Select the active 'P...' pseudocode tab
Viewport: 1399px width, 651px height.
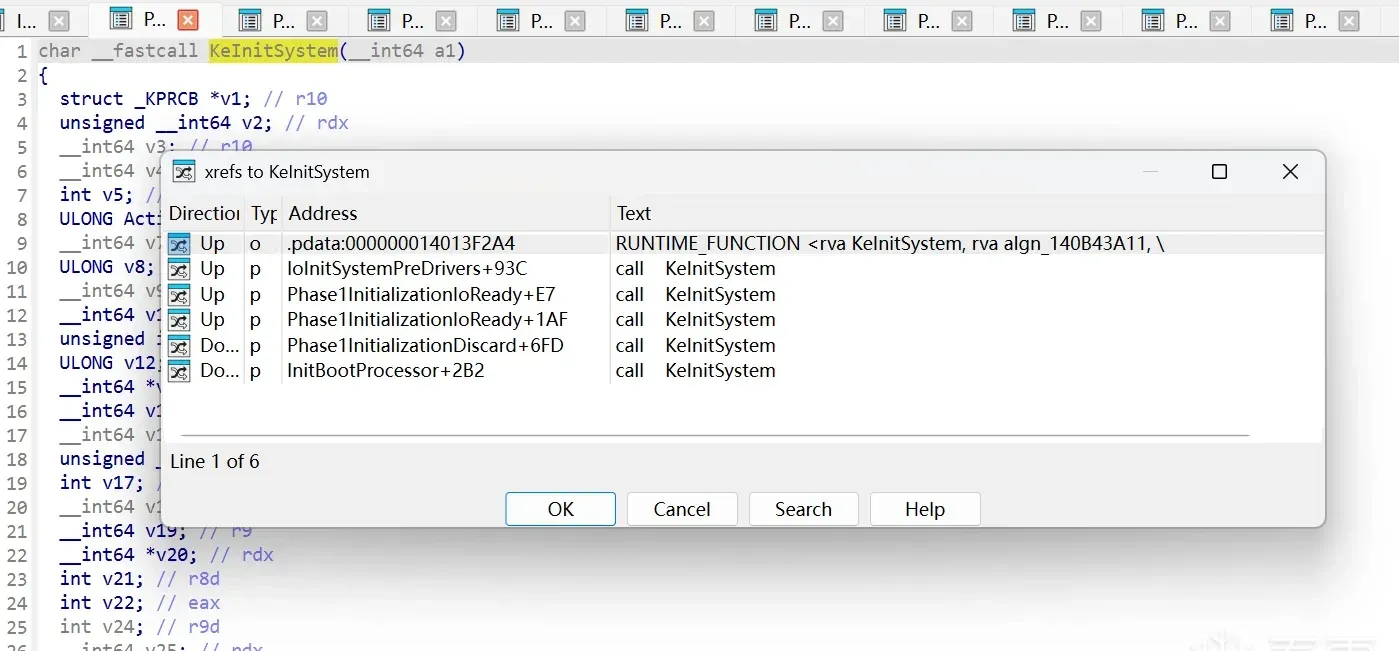click(153, 20)
